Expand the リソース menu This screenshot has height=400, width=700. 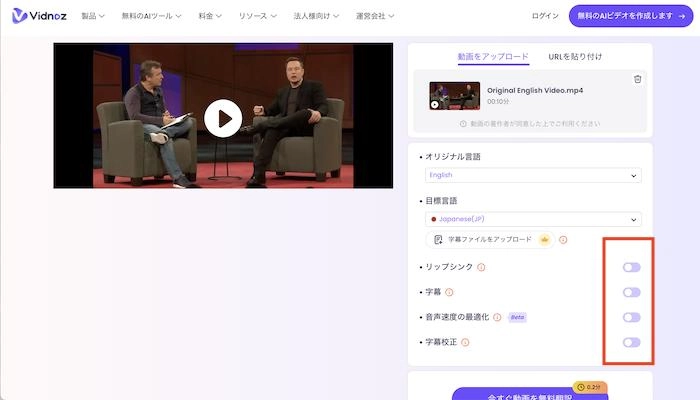258,16
